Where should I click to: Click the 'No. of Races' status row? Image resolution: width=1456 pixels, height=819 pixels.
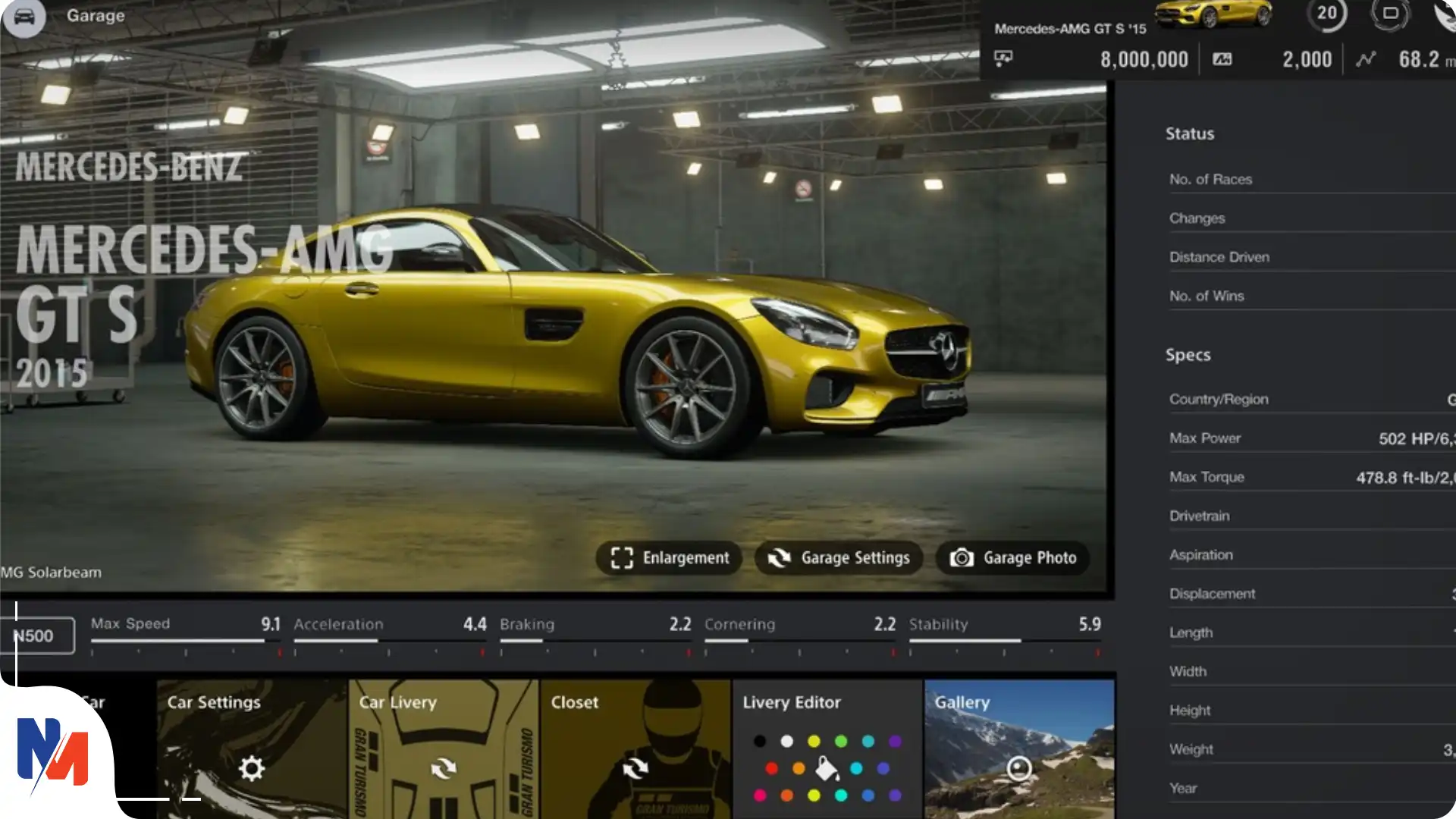coord(1312,180)
